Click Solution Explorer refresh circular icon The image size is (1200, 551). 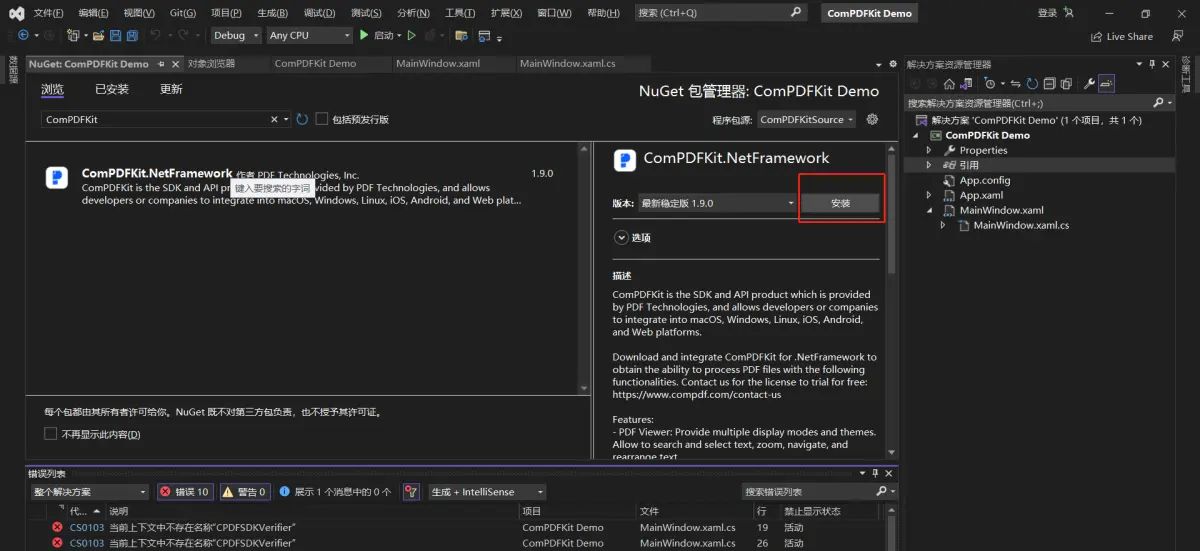[x=1032, y=84]
